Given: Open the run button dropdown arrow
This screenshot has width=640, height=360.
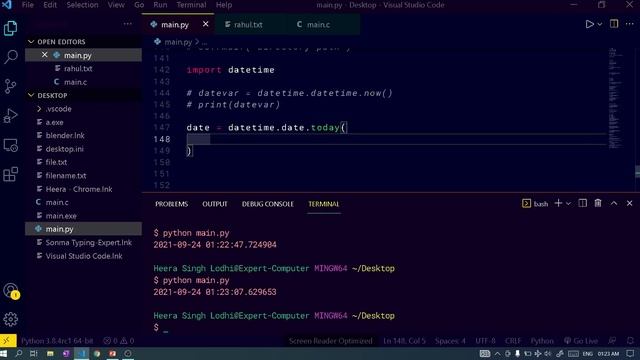Looking at the screenshot, I should 600,24.
